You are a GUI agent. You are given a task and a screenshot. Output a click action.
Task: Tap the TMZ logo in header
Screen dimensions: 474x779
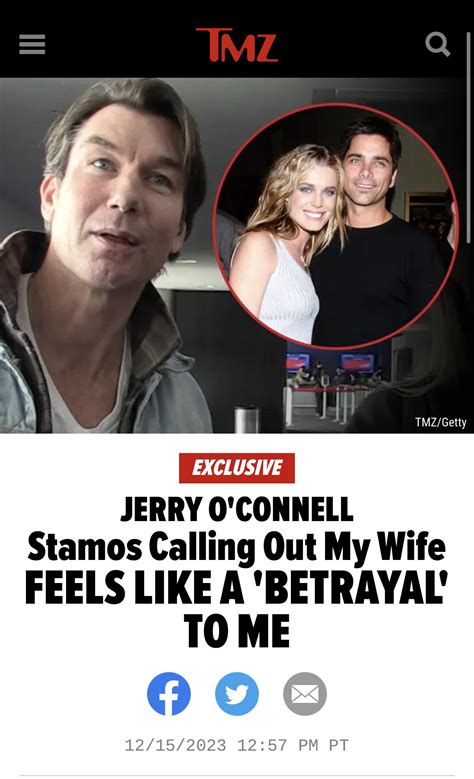pyautogui.click(x=237, y=45)
